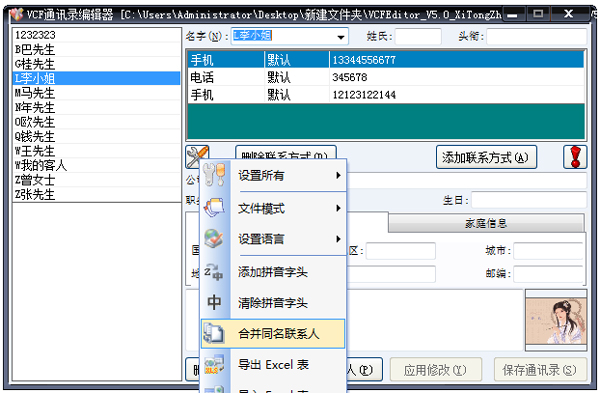
Task: Expand the 设置所有 submenu arrow
Action: (x=338, y=175)
